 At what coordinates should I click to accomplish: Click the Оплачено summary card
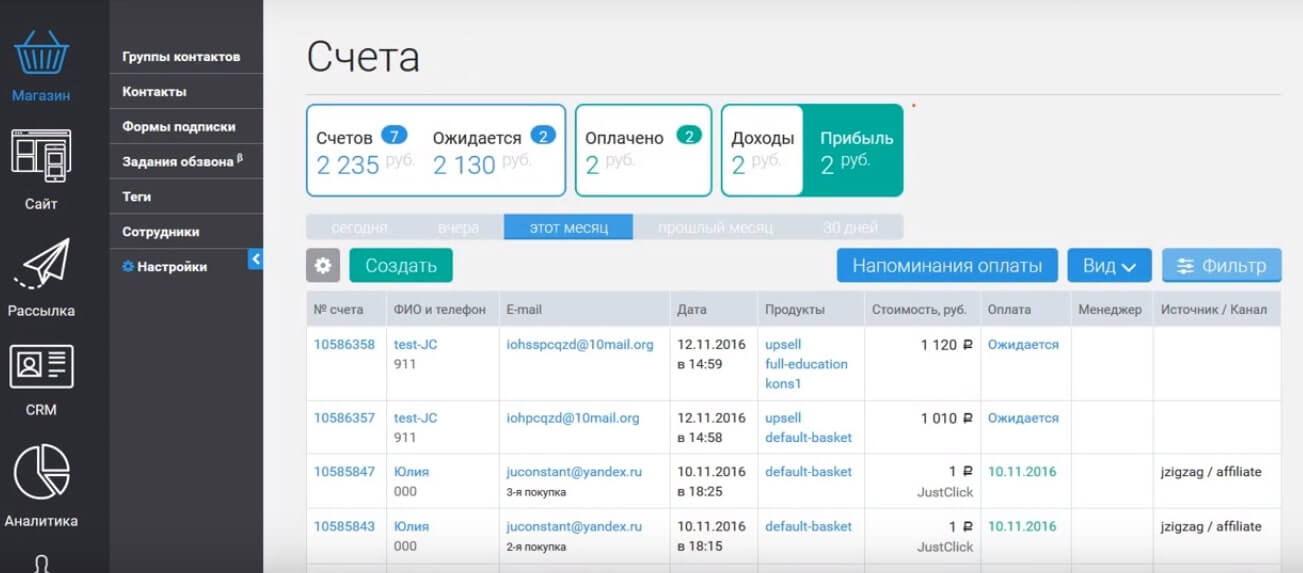(643, 151)
